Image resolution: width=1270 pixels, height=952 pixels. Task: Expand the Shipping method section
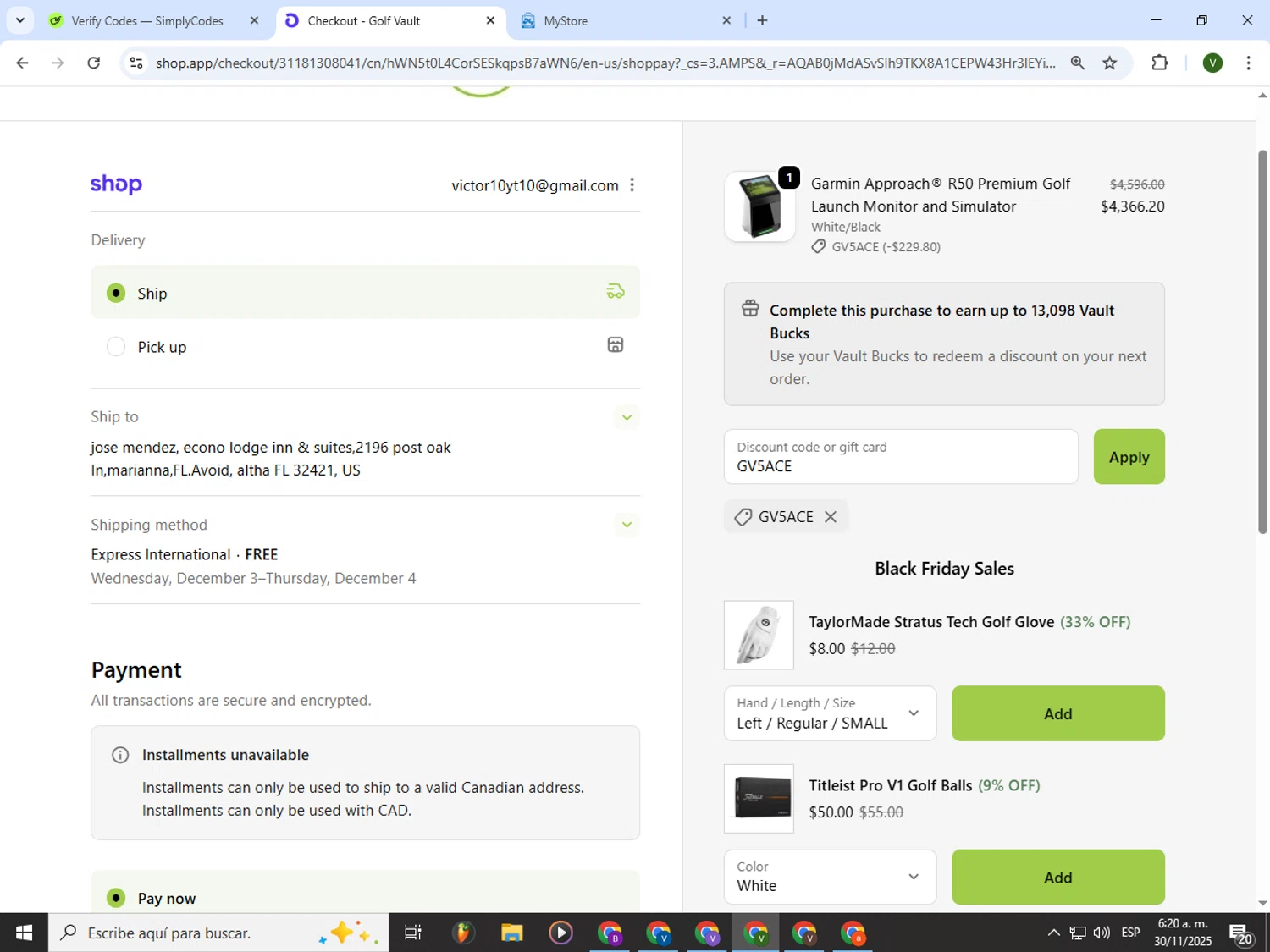(x=627, y=525)
